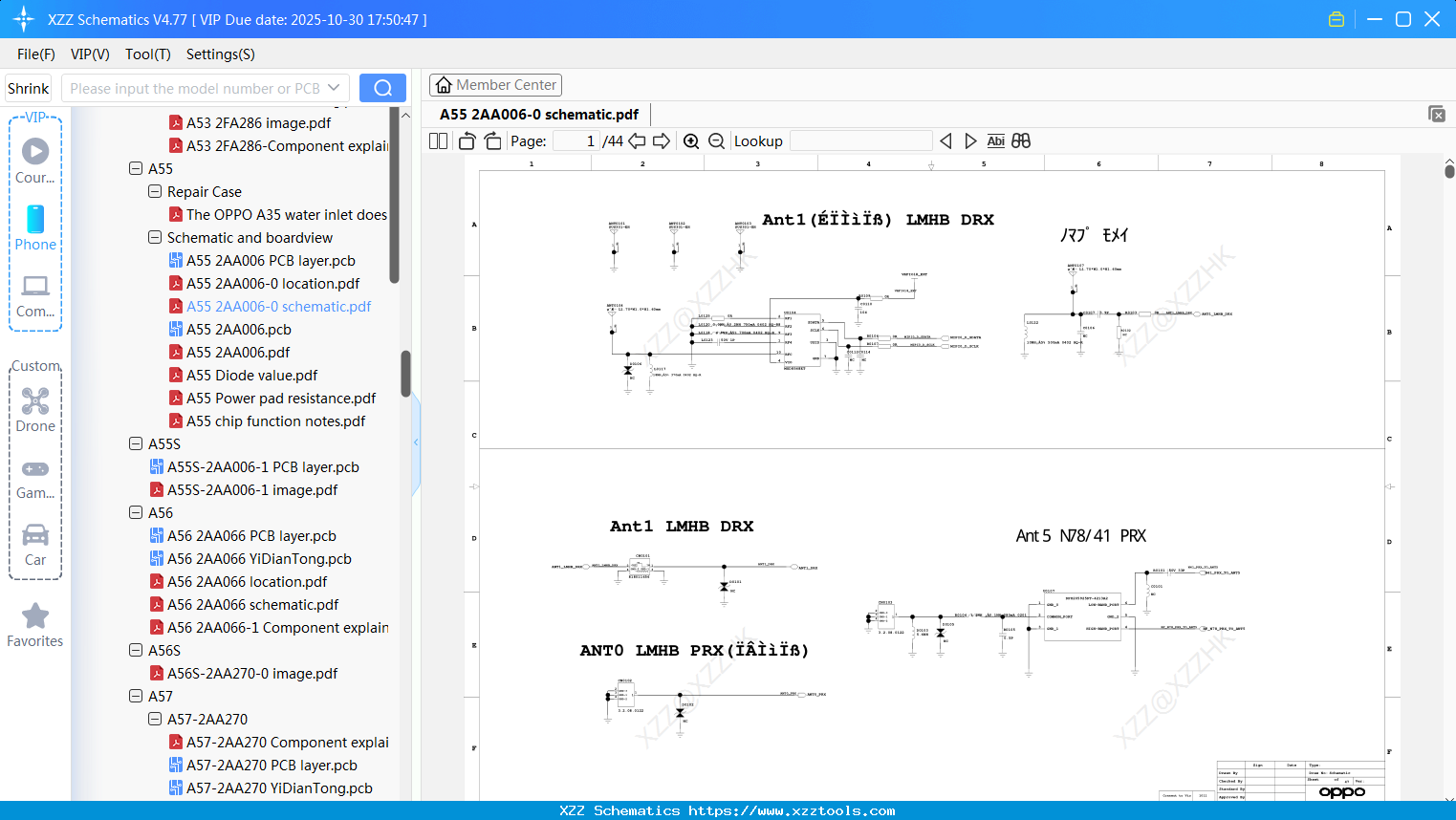This screenshot has width=1456, height=820.
Task: Zoom in on the schematic
Action: click(691, 141)
